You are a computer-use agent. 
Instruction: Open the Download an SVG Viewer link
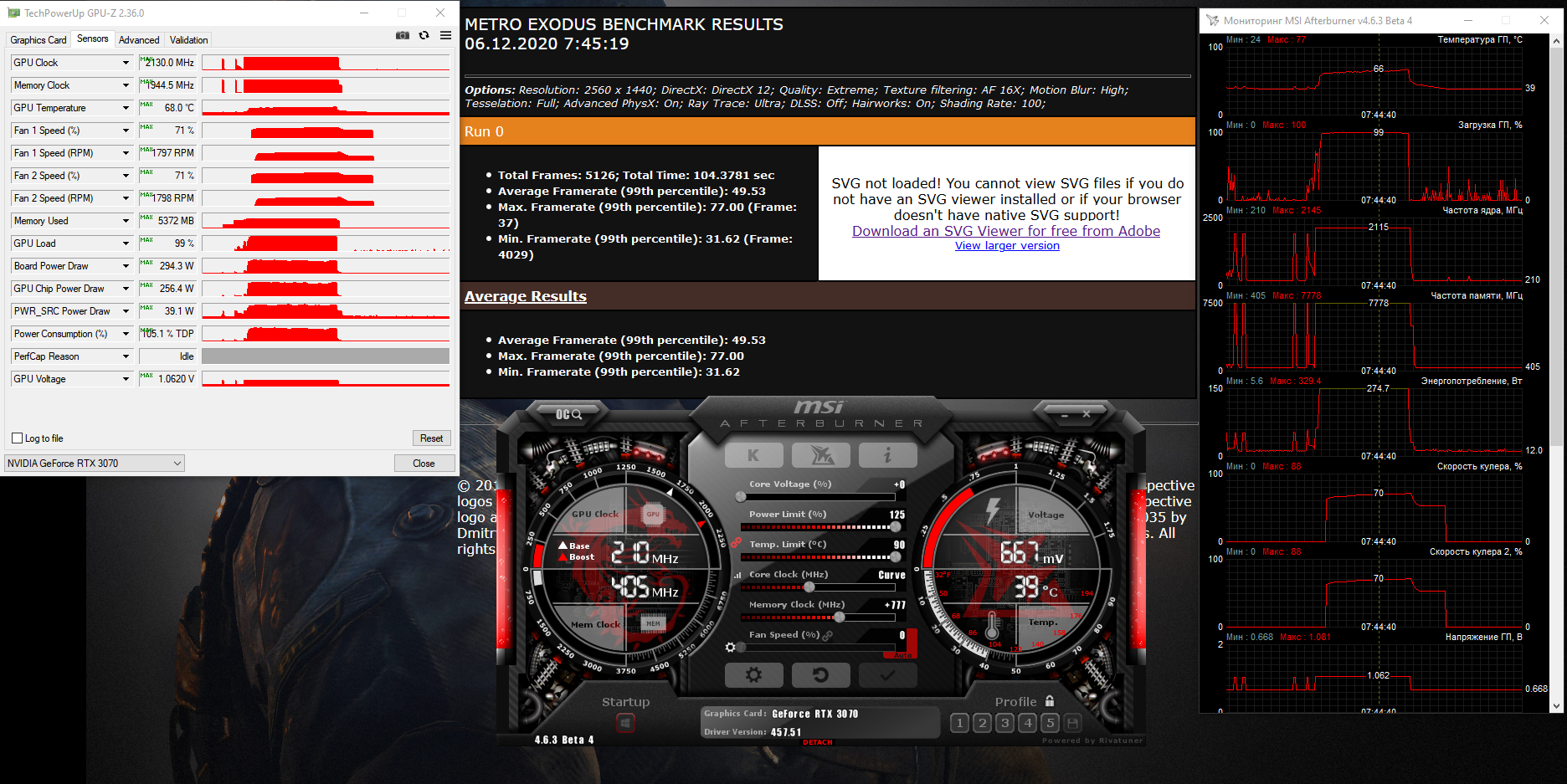pyautogui.click(x=1006, y=231)
